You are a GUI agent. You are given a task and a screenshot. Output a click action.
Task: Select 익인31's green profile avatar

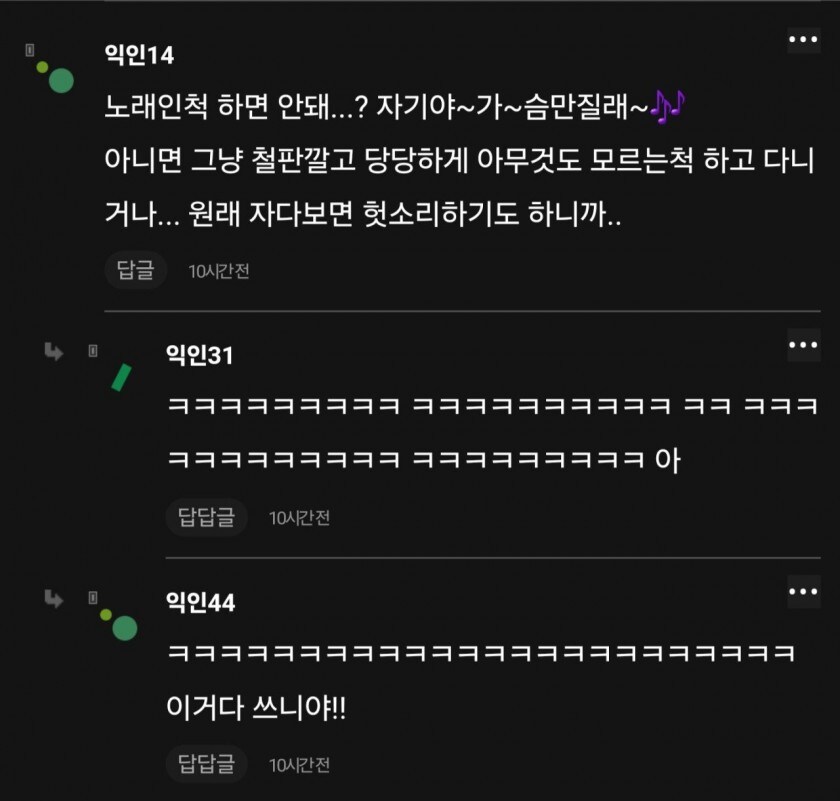[121, 376]
